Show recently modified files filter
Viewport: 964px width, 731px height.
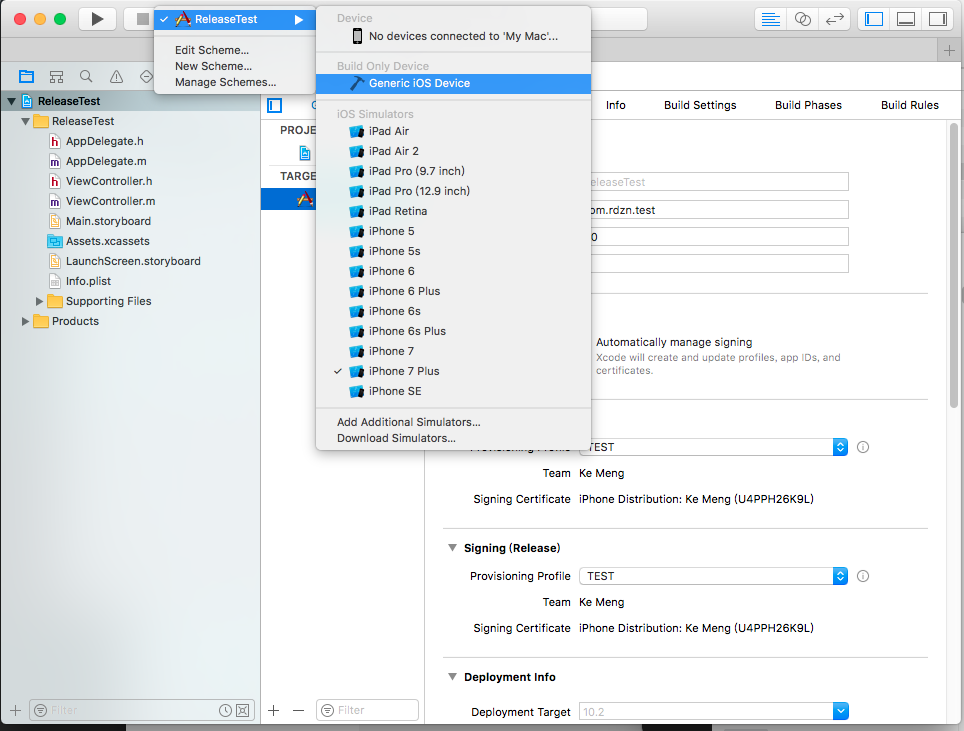click(x=226, y=710)
